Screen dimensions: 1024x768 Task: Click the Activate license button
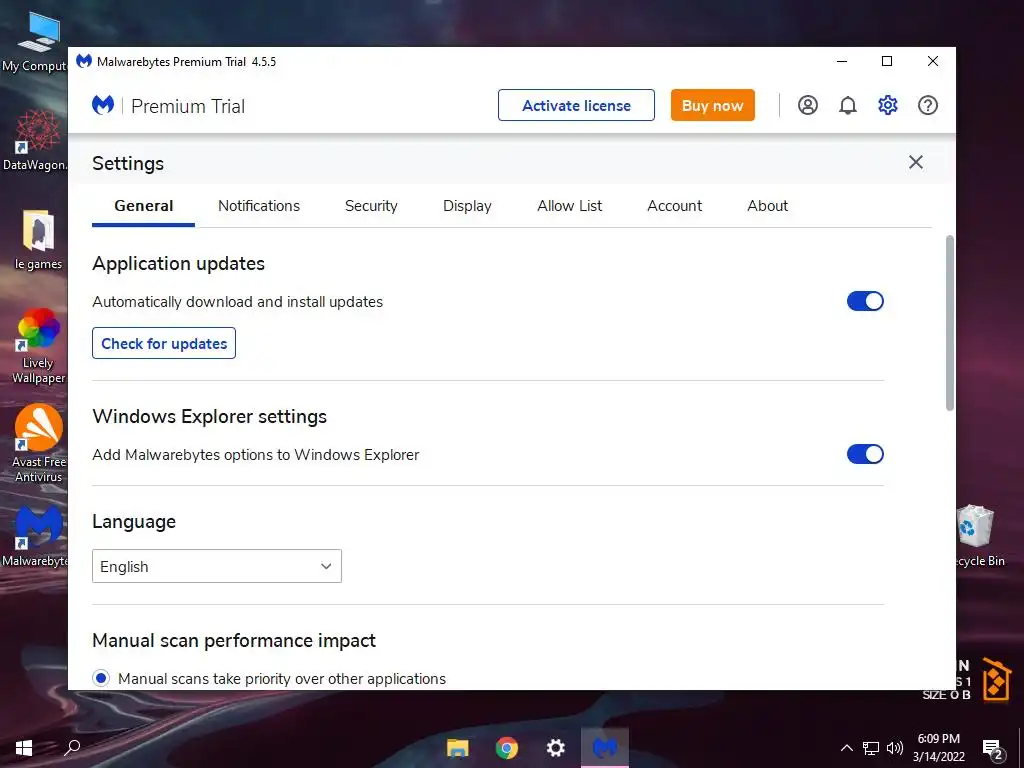[x=576, y=105]
